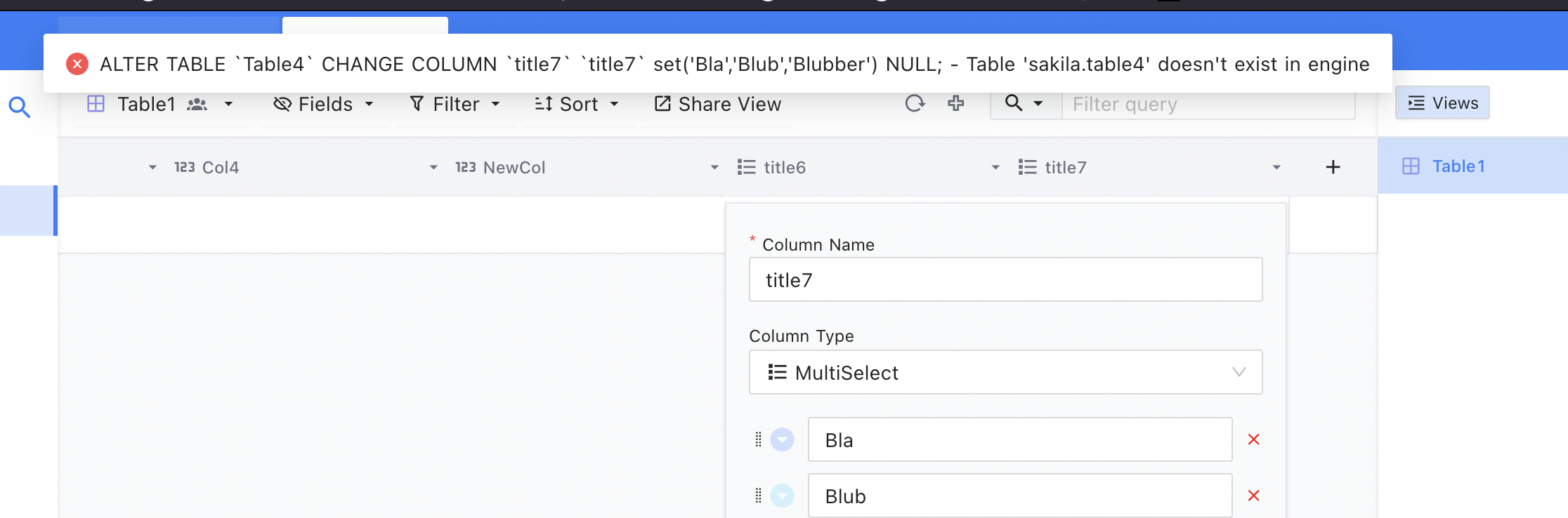Open the Filter menu
Viewport: 1568px width, 518px height.
click(x=455, y=105)
